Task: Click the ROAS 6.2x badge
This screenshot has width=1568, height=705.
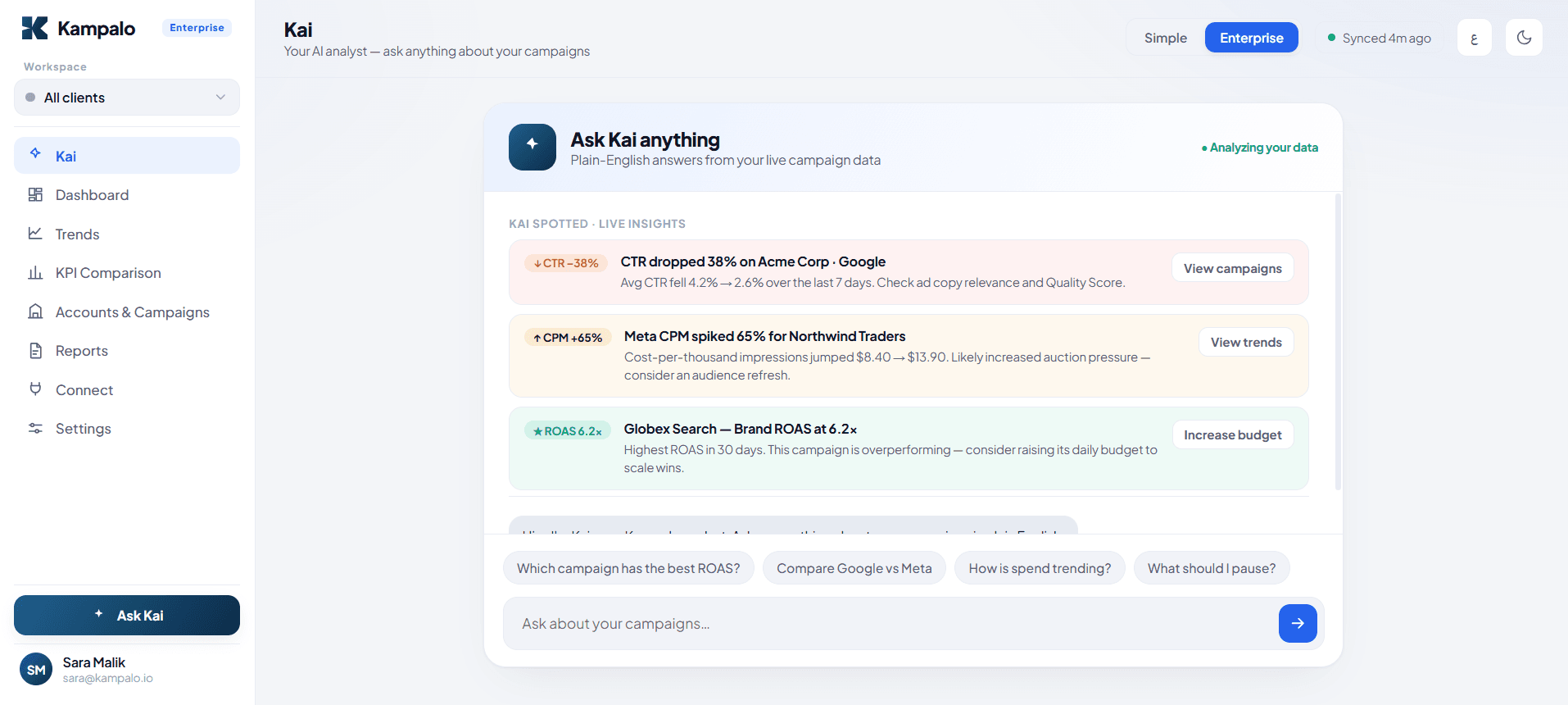Action: 568,431
